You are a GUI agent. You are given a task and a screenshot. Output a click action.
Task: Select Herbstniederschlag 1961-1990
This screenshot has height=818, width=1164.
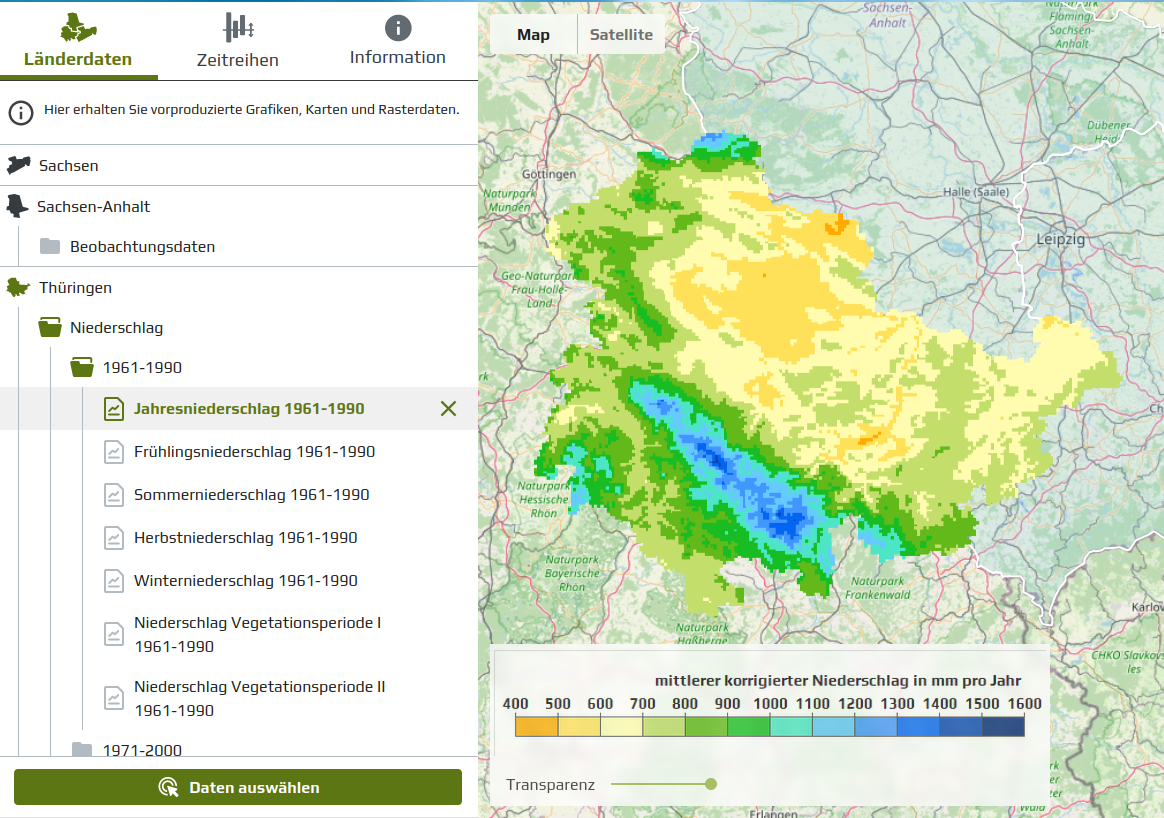point(245,537)
